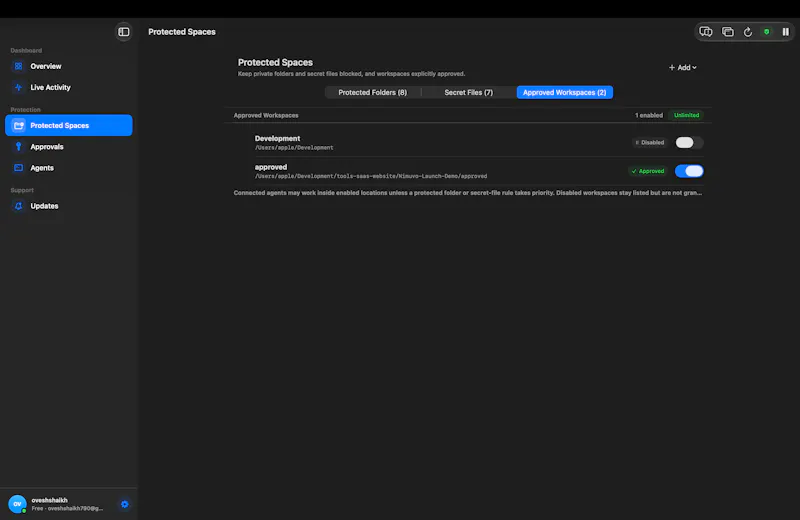800x520 pixels.
Task: Click the Live Activity pulse icon
Action: point(18,87)
